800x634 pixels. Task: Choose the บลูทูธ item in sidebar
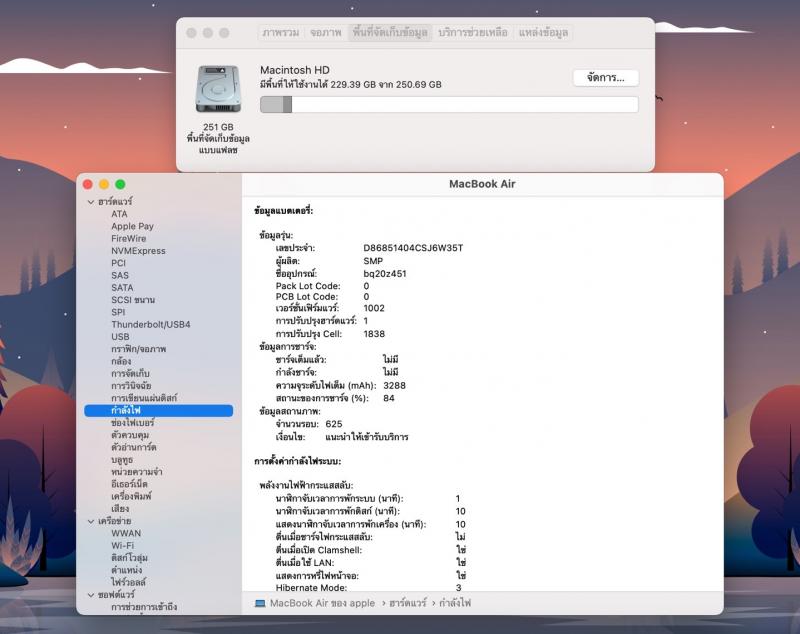[x=122, y=460]
